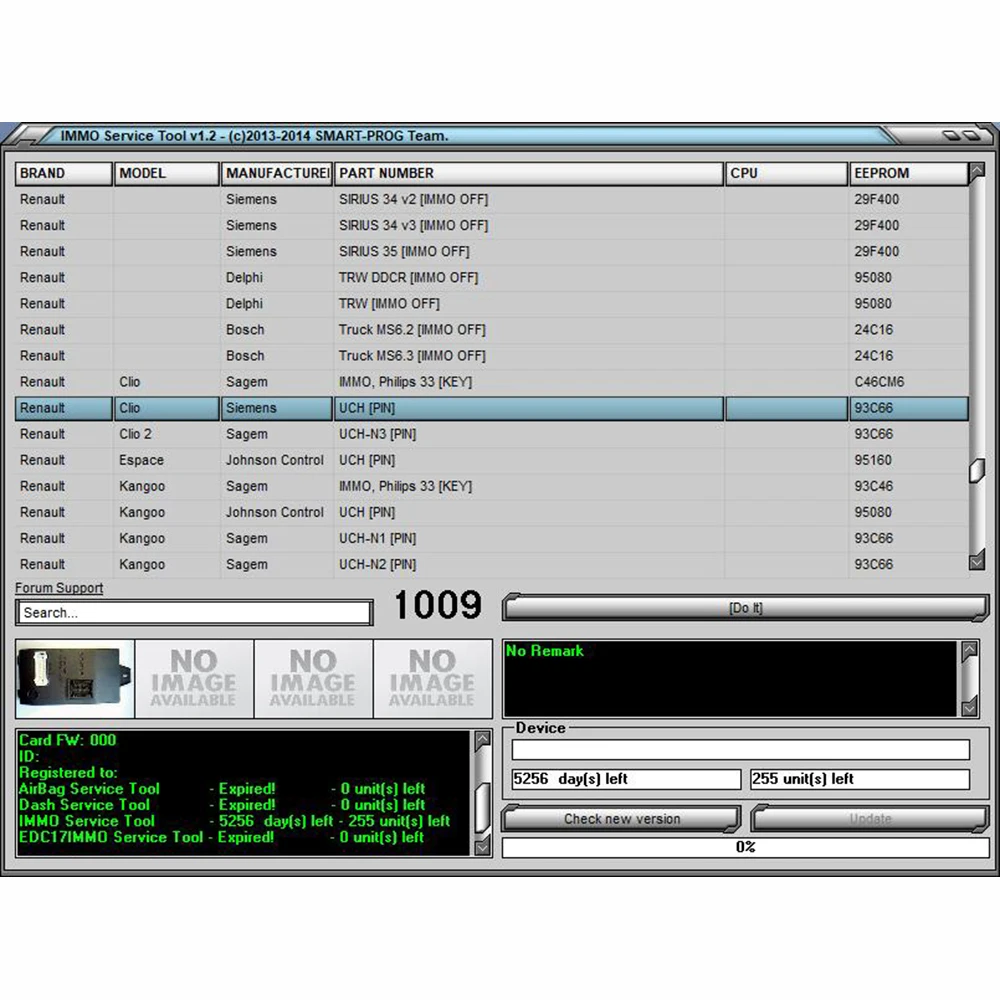The width and height of the screenshot is (1000, 1000).
Task: Select the 95080 cell in the Kangoo Johnson Control row
Action: point(909,513)
